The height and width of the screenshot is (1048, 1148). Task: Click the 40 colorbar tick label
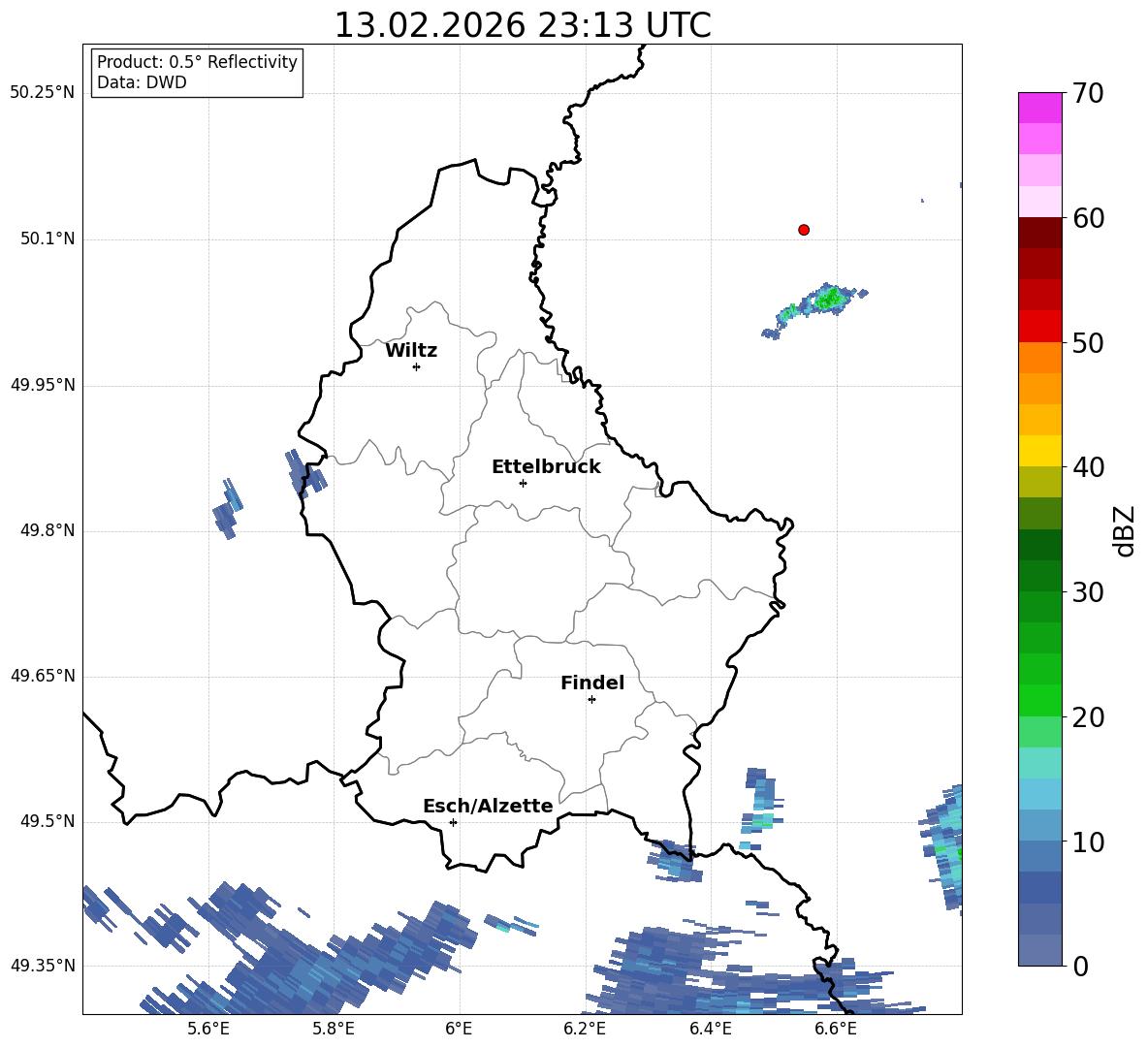click(x=1088, y=467)
